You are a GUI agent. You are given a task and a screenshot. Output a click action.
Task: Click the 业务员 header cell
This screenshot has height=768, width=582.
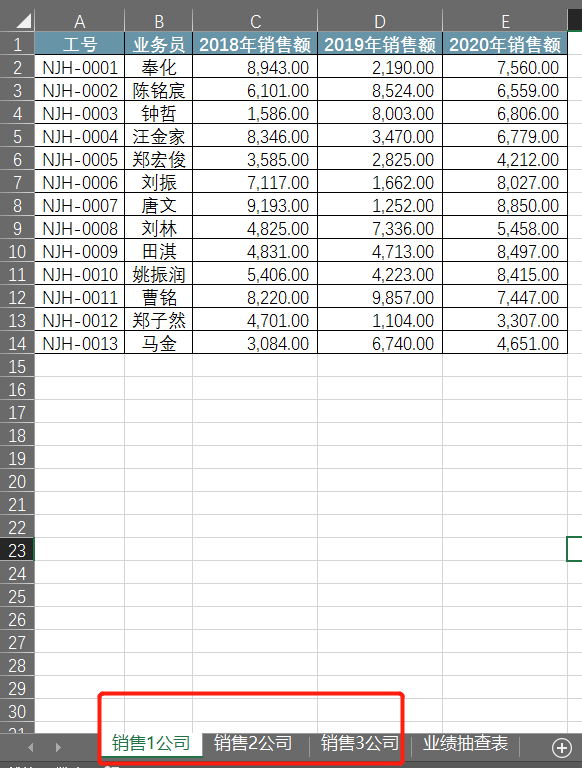pyautogui.click(x=159, y=45)
